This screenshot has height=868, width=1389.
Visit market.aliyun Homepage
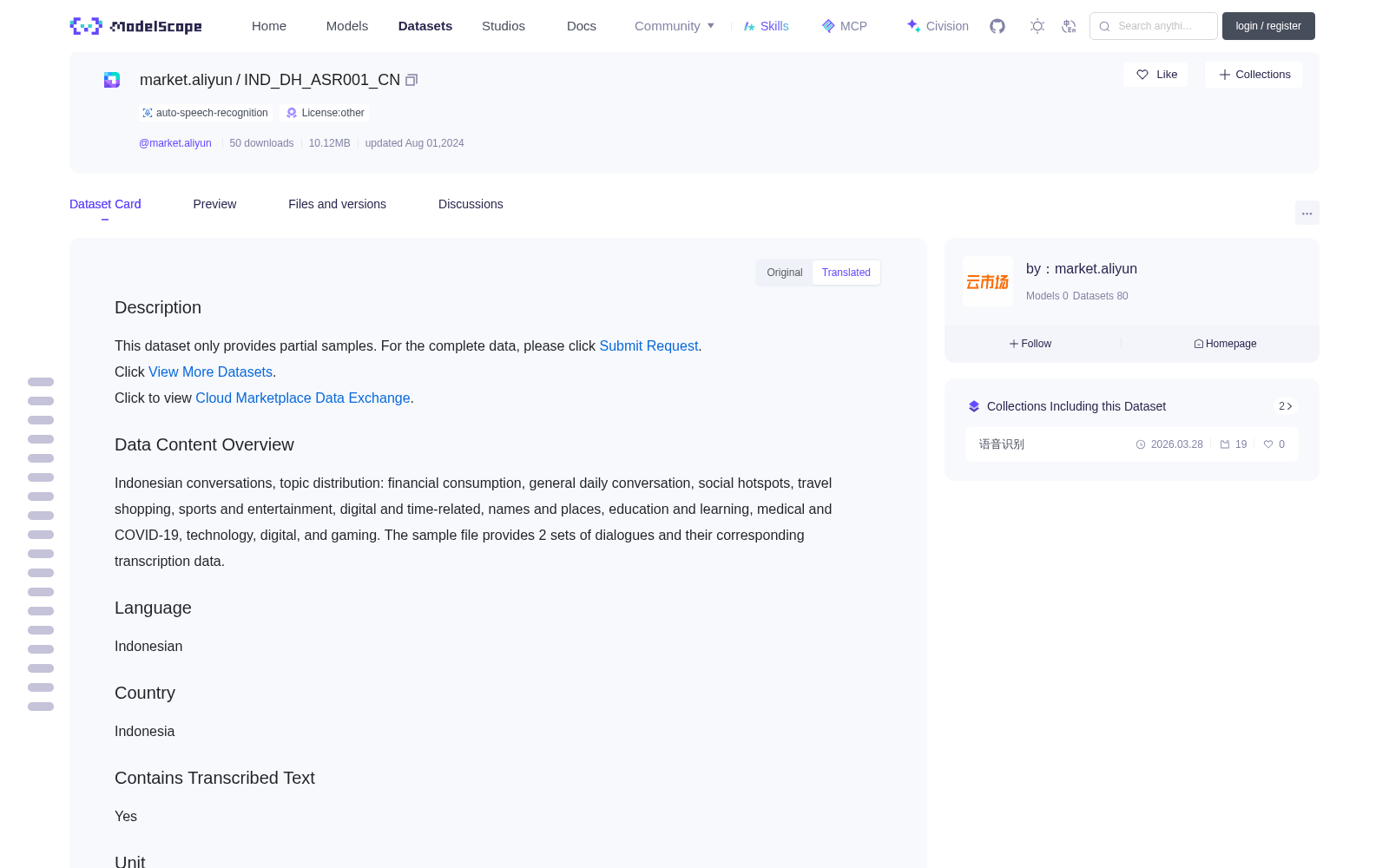[1225, 344]
